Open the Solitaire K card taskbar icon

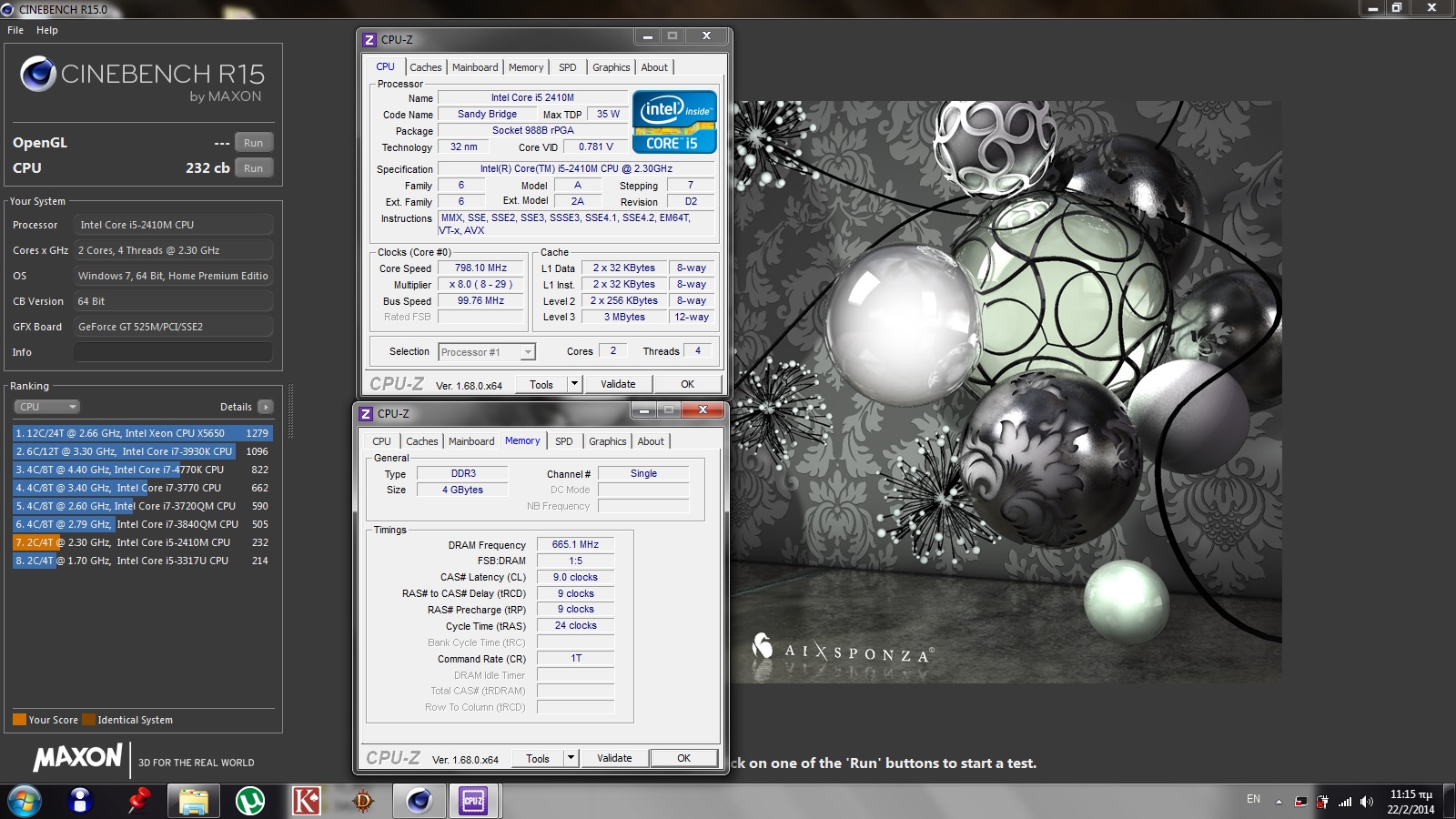click(x=306, y=801)
